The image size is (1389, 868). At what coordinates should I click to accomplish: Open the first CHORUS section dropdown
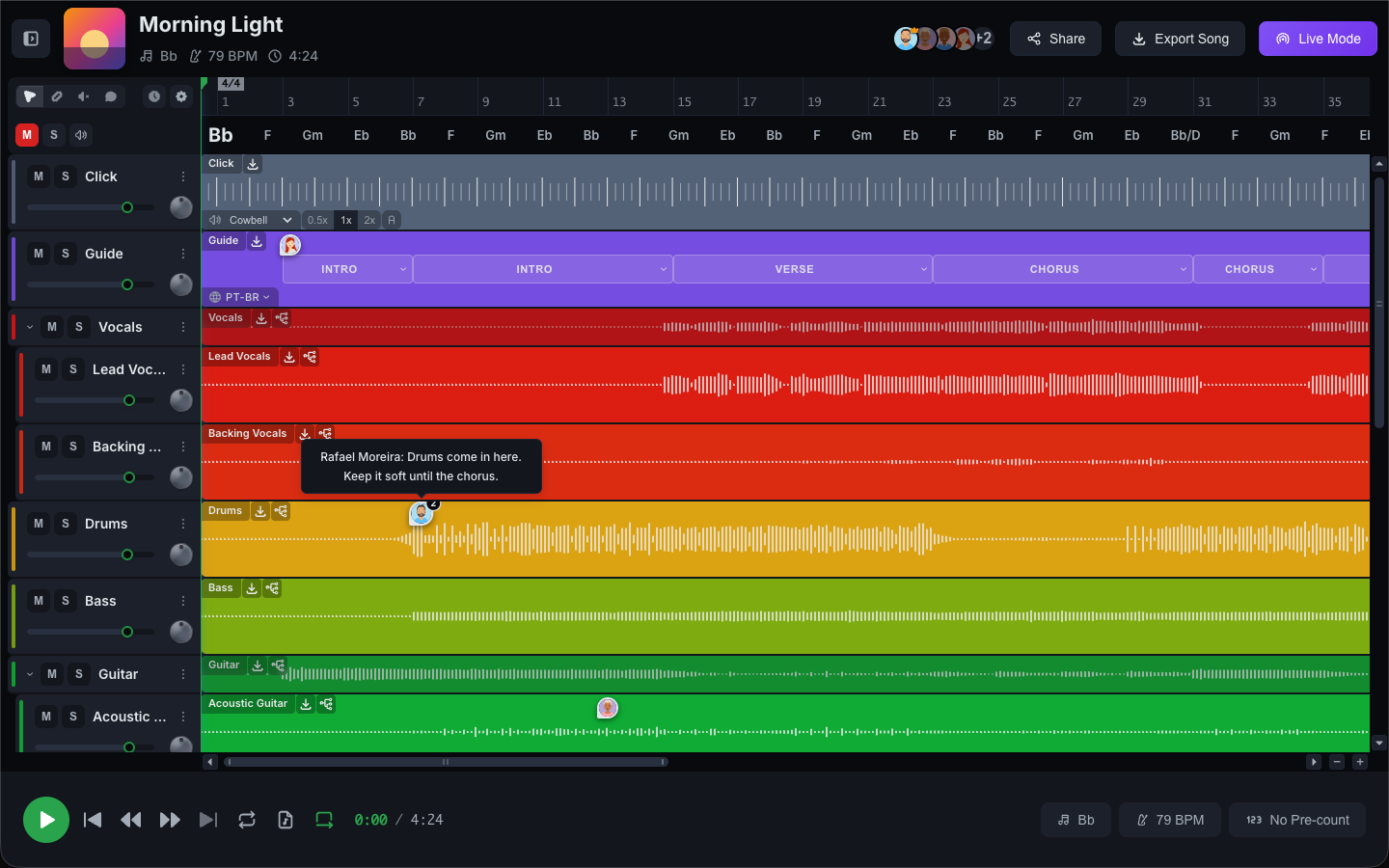coord(1184,269)
